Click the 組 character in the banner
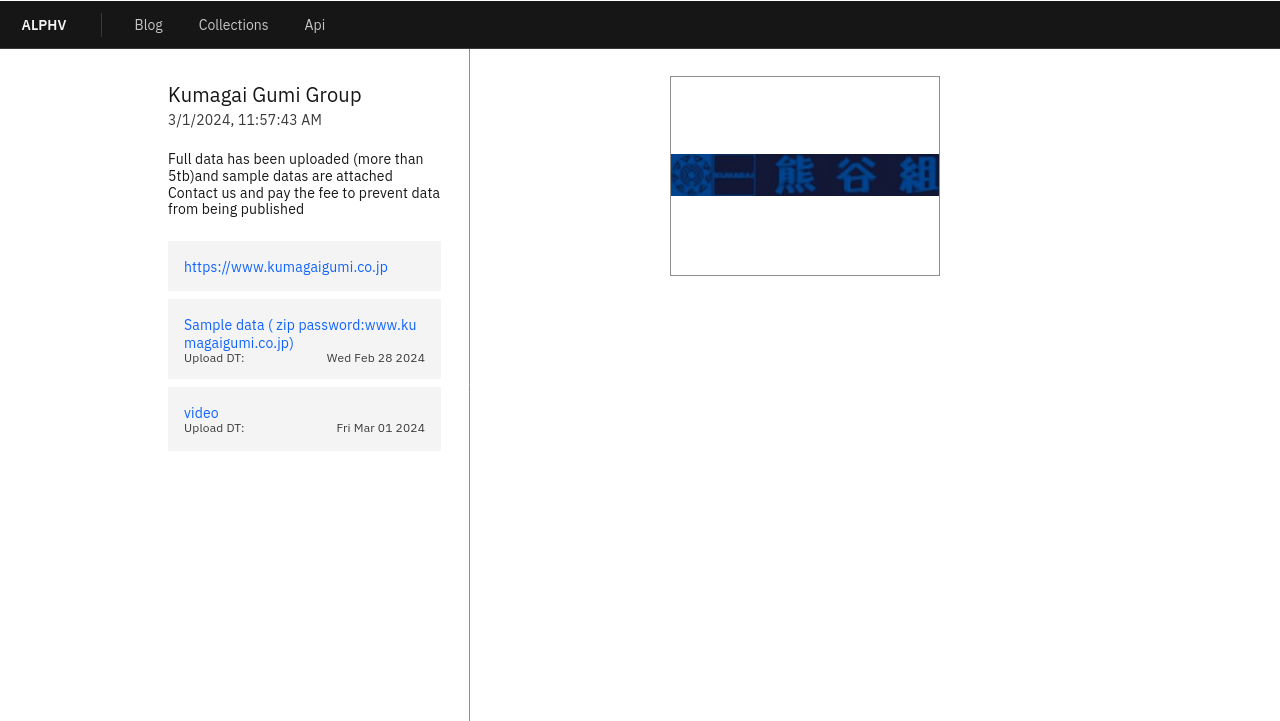Image resolution: width=1280 pixels, height=721 pixels. (x=918, y=175)
